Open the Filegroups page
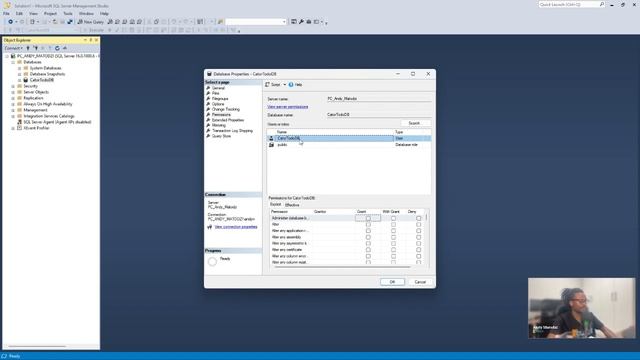The image size is (640, 360). click(220, 98)
